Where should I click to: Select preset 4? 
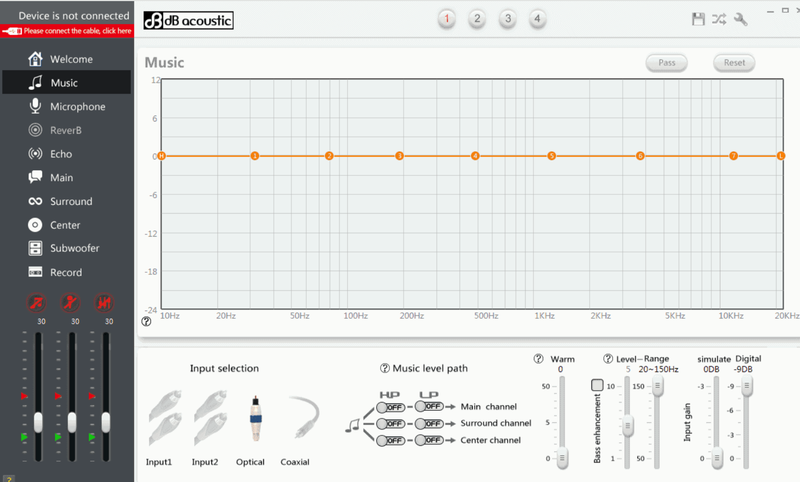[537, 19]
